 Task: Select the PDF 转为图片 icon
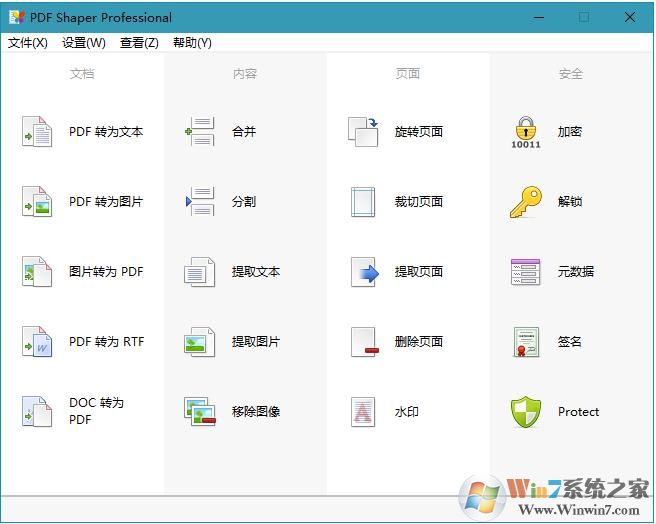pos(37,202)
